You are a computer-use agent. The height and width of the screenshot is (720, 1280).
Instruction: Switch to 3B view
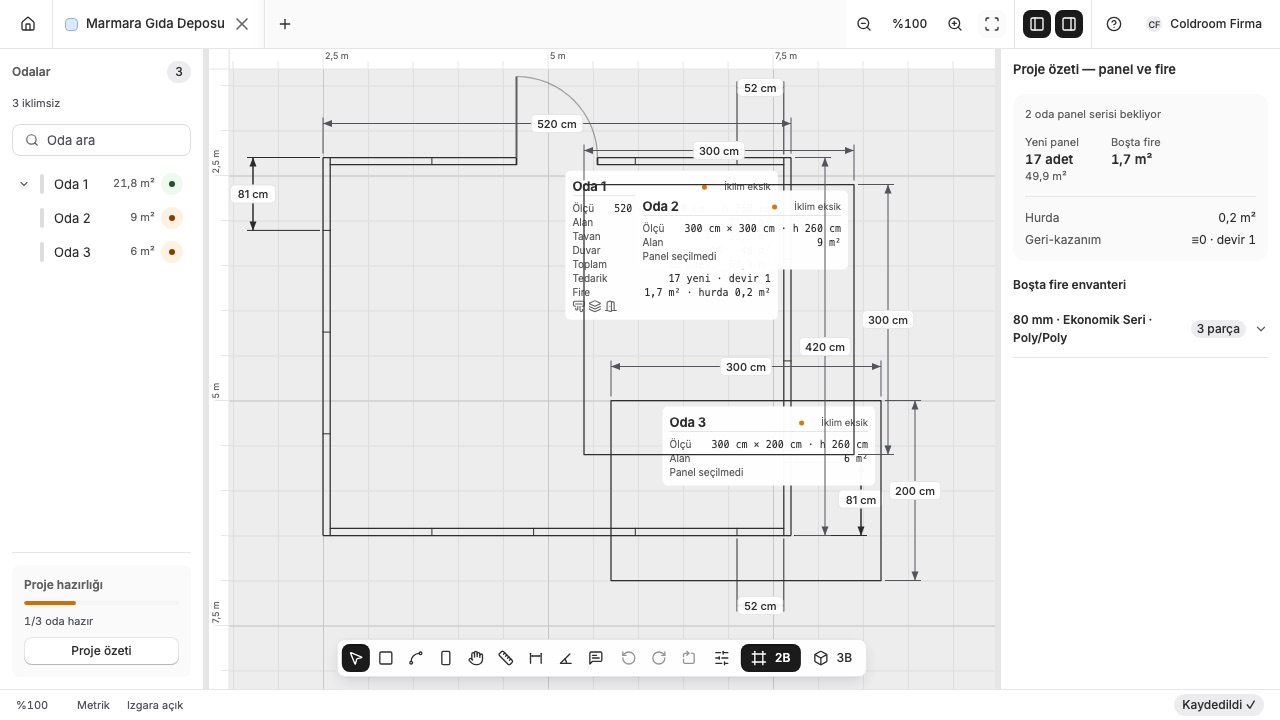(x=833, y=658)
